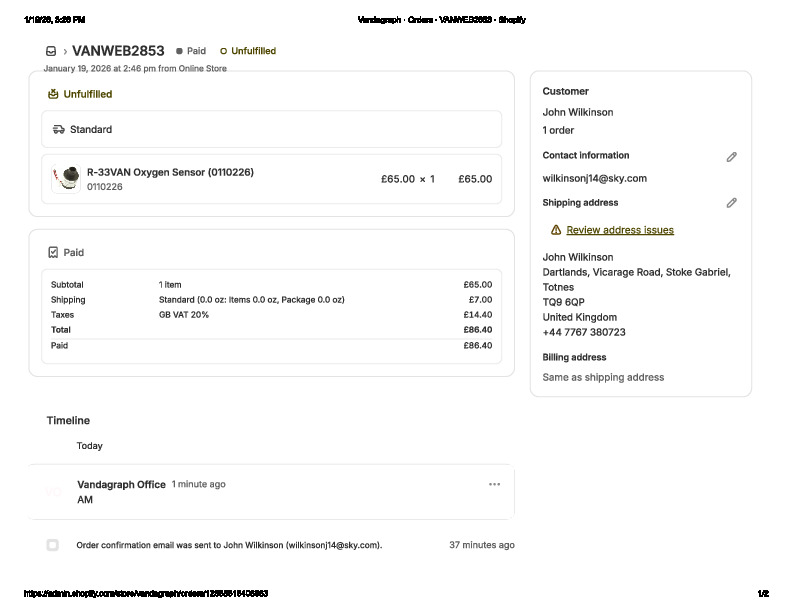The width and height of the screenshot is (792, 612).
Task: Click the Unfulfilled status badge in header
Action: click(x=248, y=51)
